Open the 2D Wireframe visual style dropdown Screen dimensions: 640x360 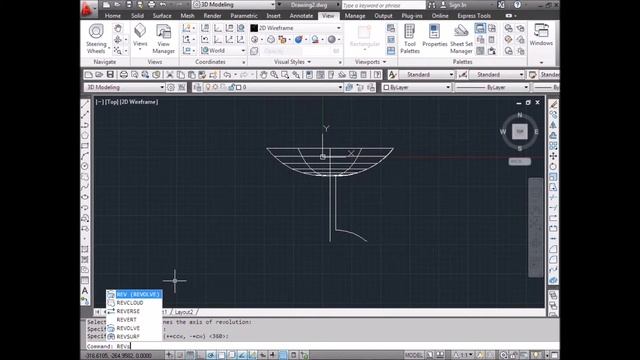point(296,28)
